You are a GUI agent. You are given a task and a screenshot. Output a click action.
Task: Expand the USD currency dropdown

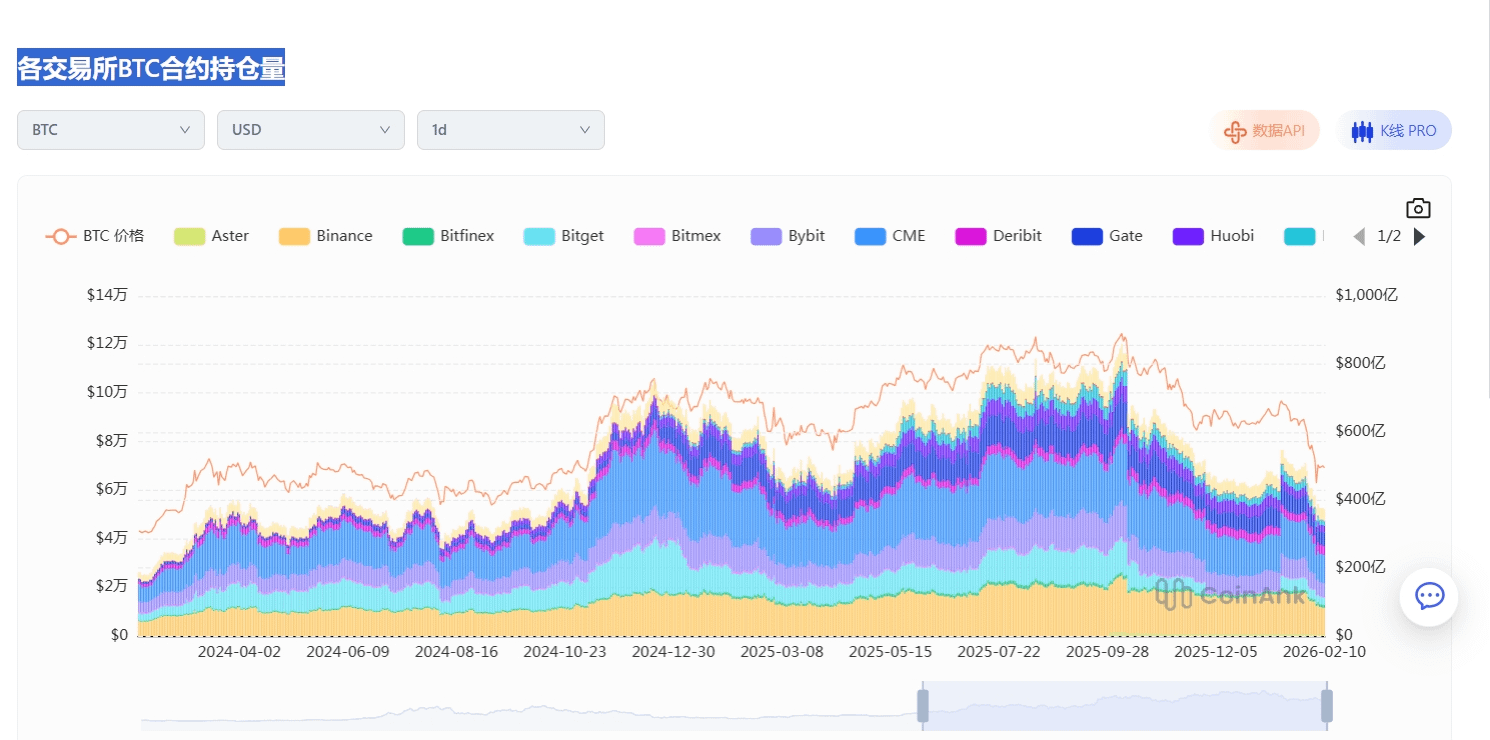tap(311, 130)
